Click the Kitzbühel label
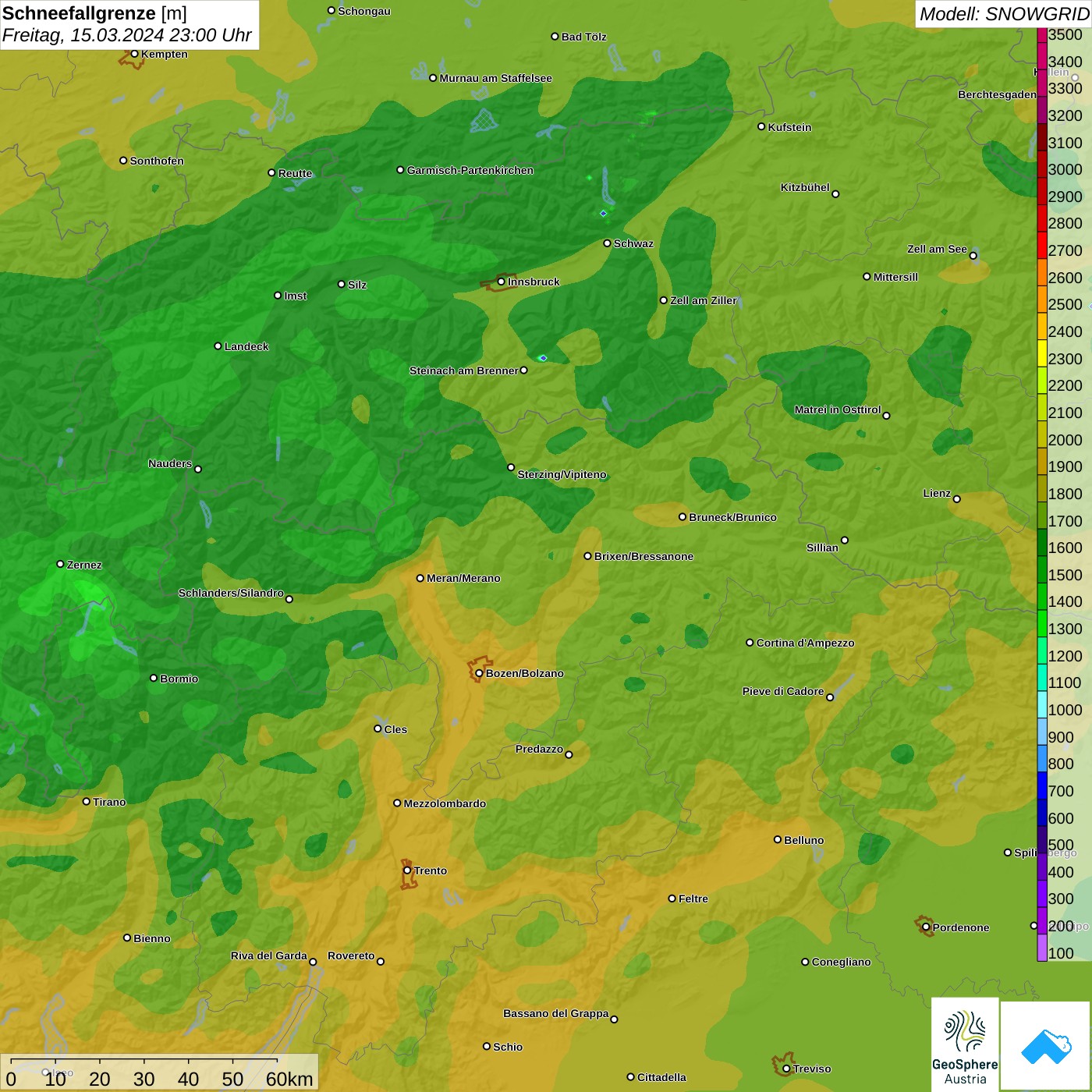Viewport: 1092px width, 1092px height. pos(805,187)
